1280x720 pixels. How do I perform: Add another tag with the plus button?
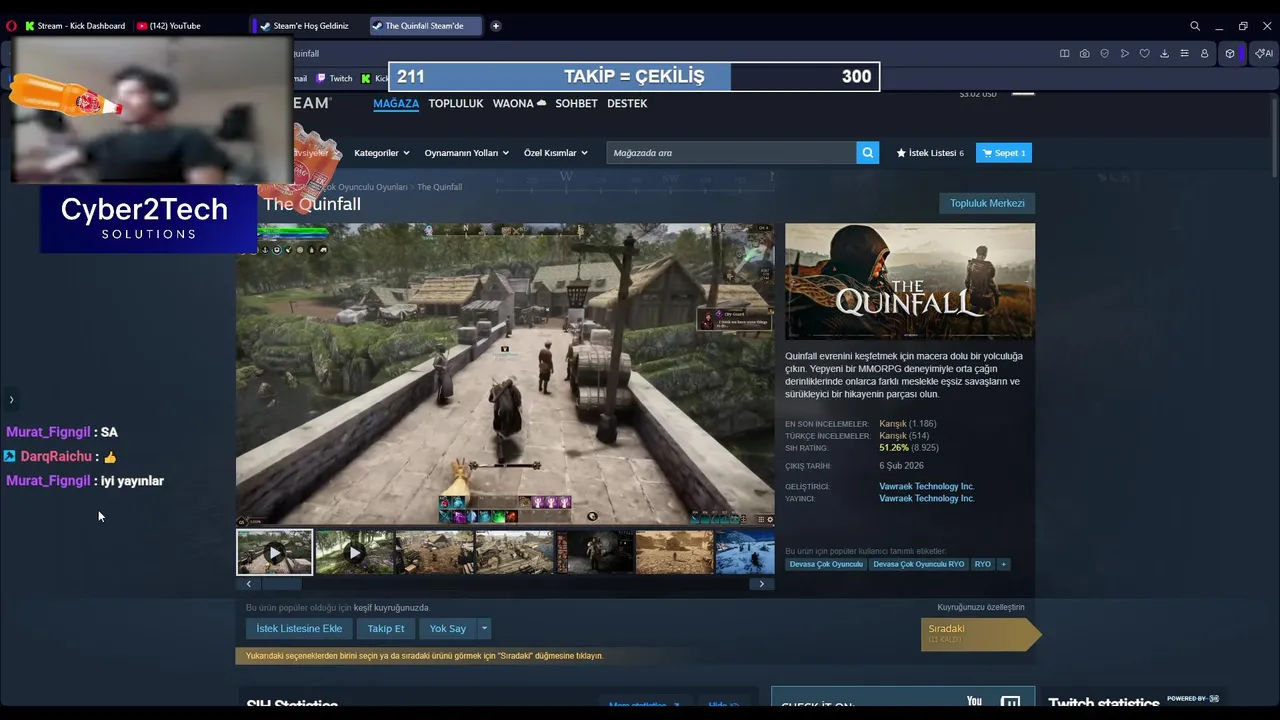tap(1004, 564)
